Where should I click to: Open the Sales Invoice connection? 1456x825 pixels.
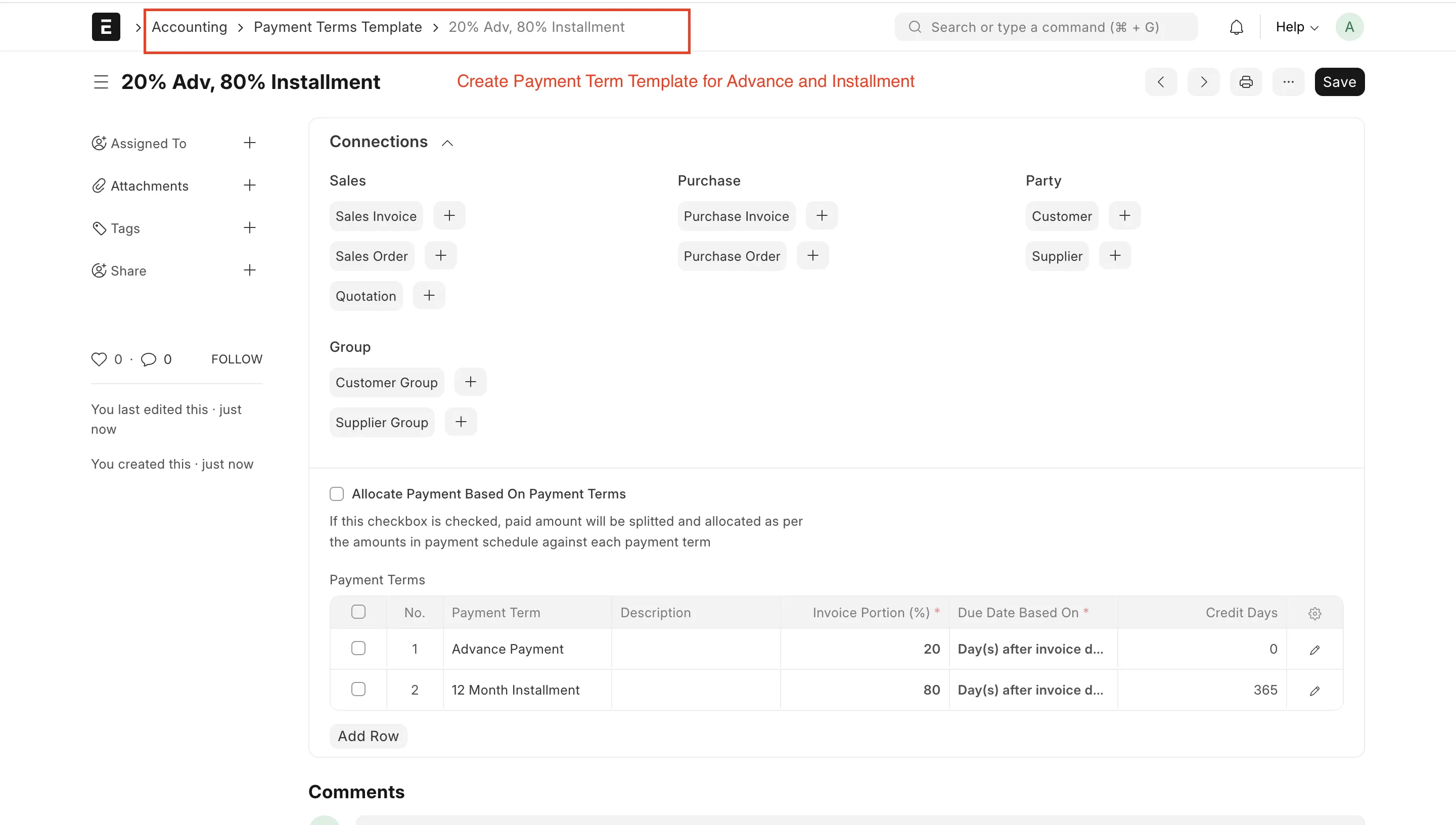coord(376,216)
